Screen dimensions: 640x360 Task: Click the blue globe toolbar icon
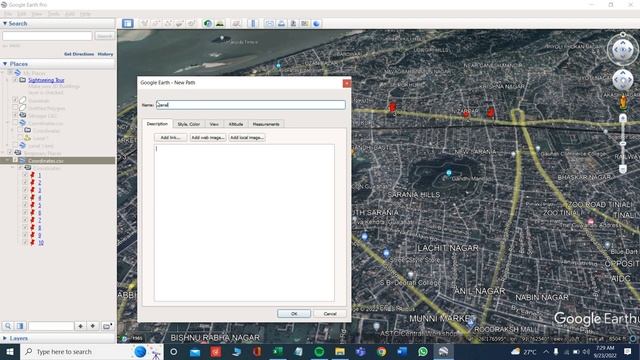[x=316, y=23]
